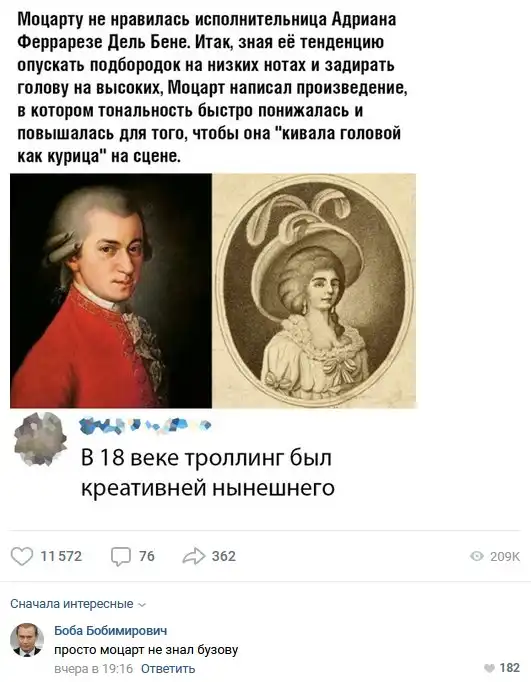Open the engraved portrait of woman in hat
The height and width of the screenshot is (682, 531).
(314, 291)
